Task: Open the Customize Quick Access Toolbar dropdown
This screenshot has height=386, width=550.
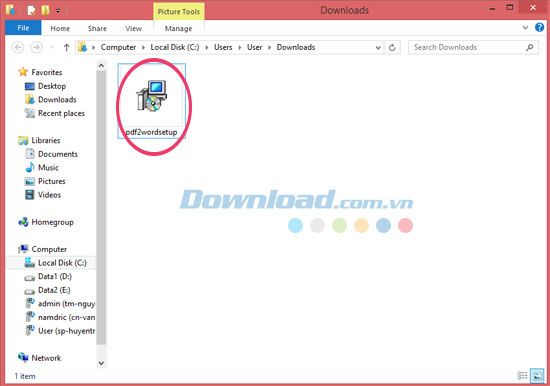Action: pyautogui.click(x=58, y=12)
